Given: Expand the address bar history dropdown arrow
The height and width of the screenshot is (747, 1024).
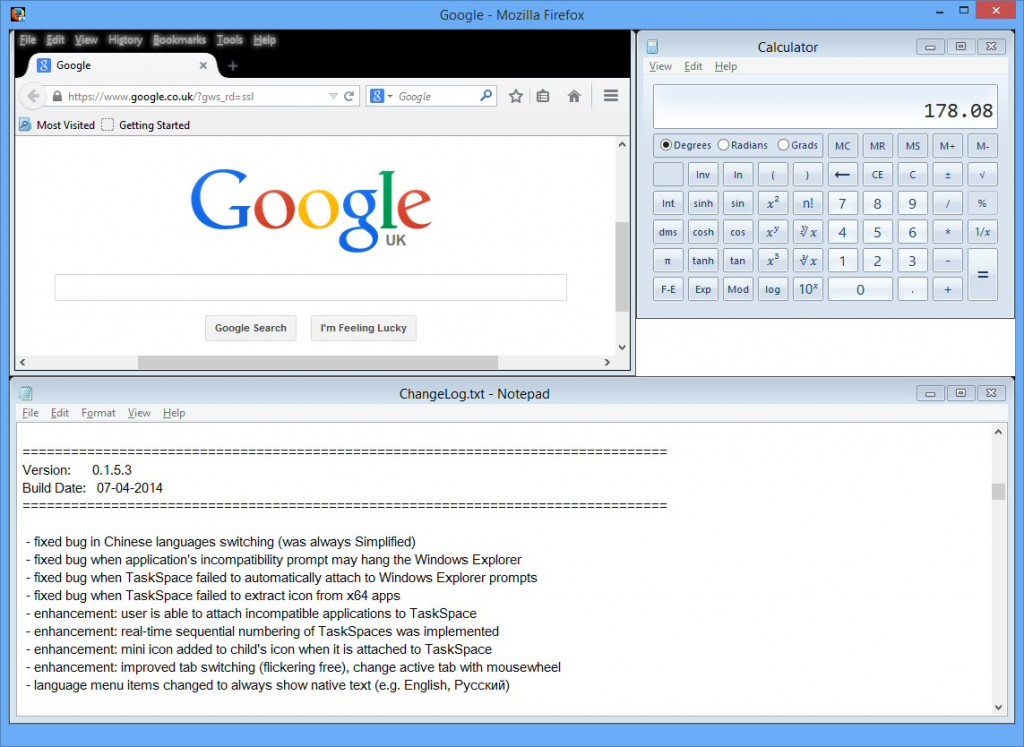Looking at the screenshot, I should (333, 96).
